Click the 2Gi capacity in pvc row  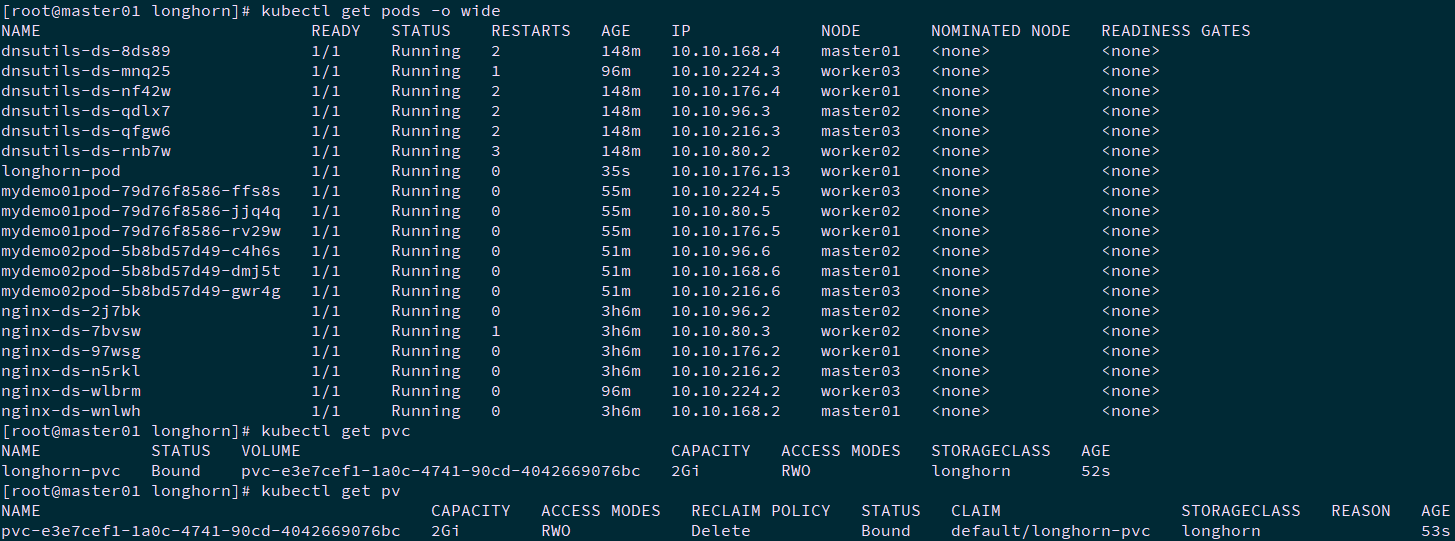coord(686,471)
